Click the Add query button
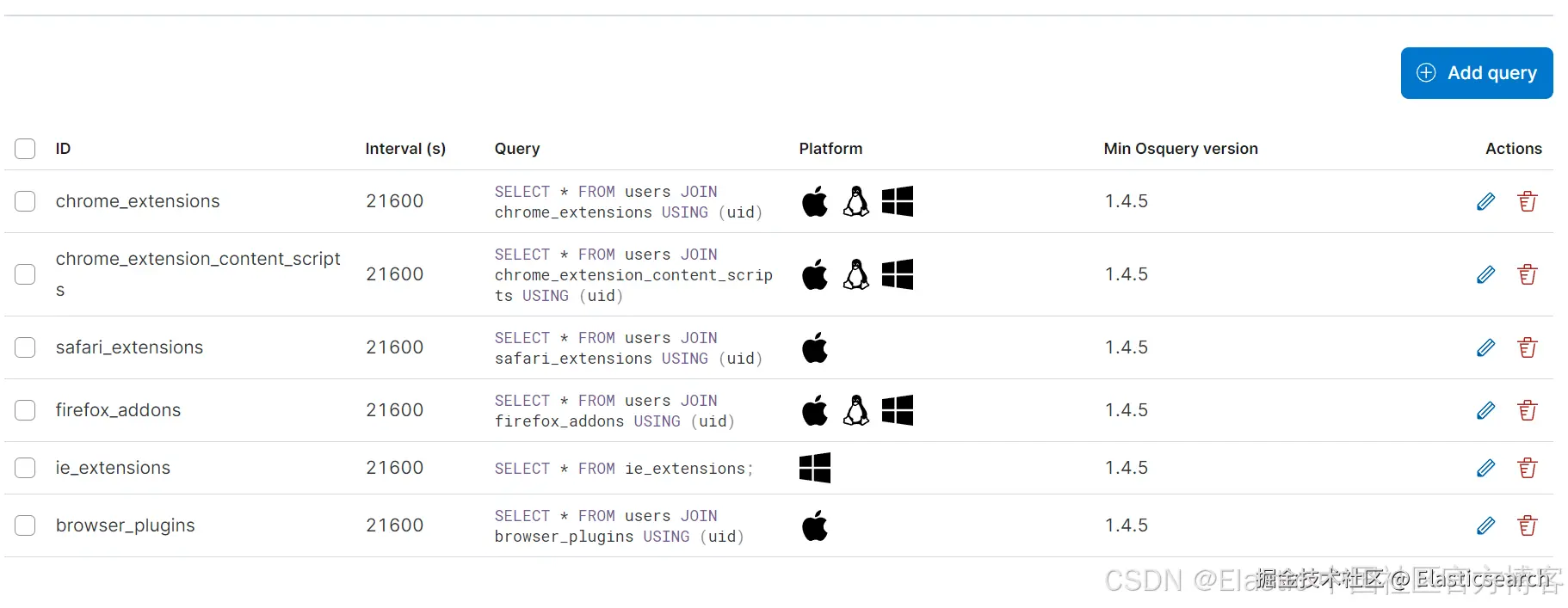 click(1476, 73)
